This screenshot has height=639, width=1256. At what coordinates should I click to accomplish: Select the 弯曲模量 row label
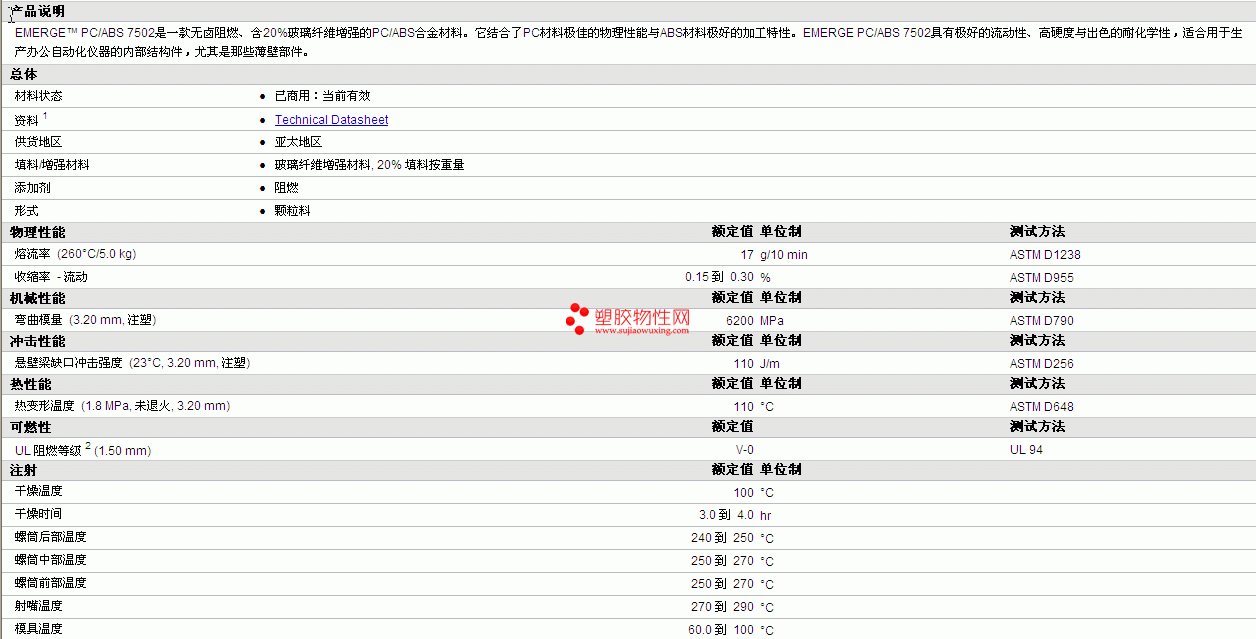coord(85,320)
